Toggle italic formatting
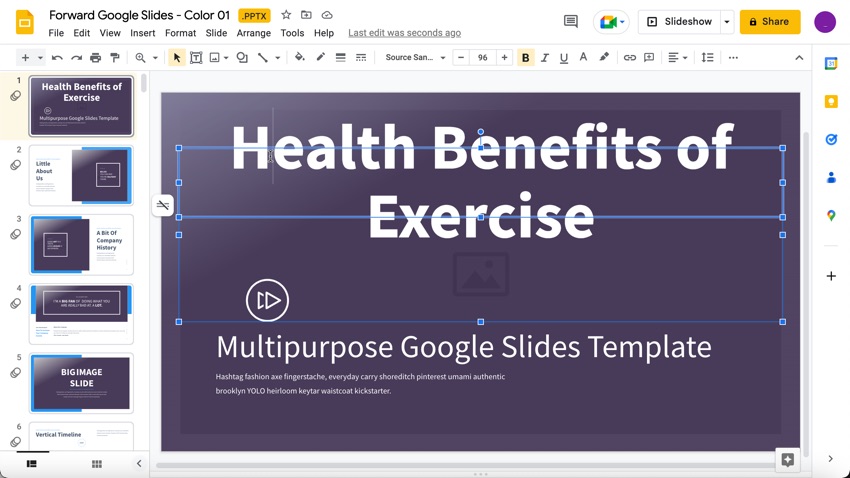 tap(545, 57)
